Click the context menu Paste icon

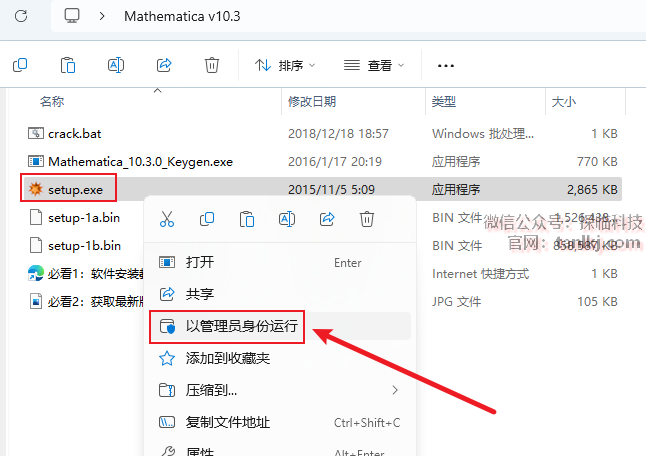click(247, 219)
